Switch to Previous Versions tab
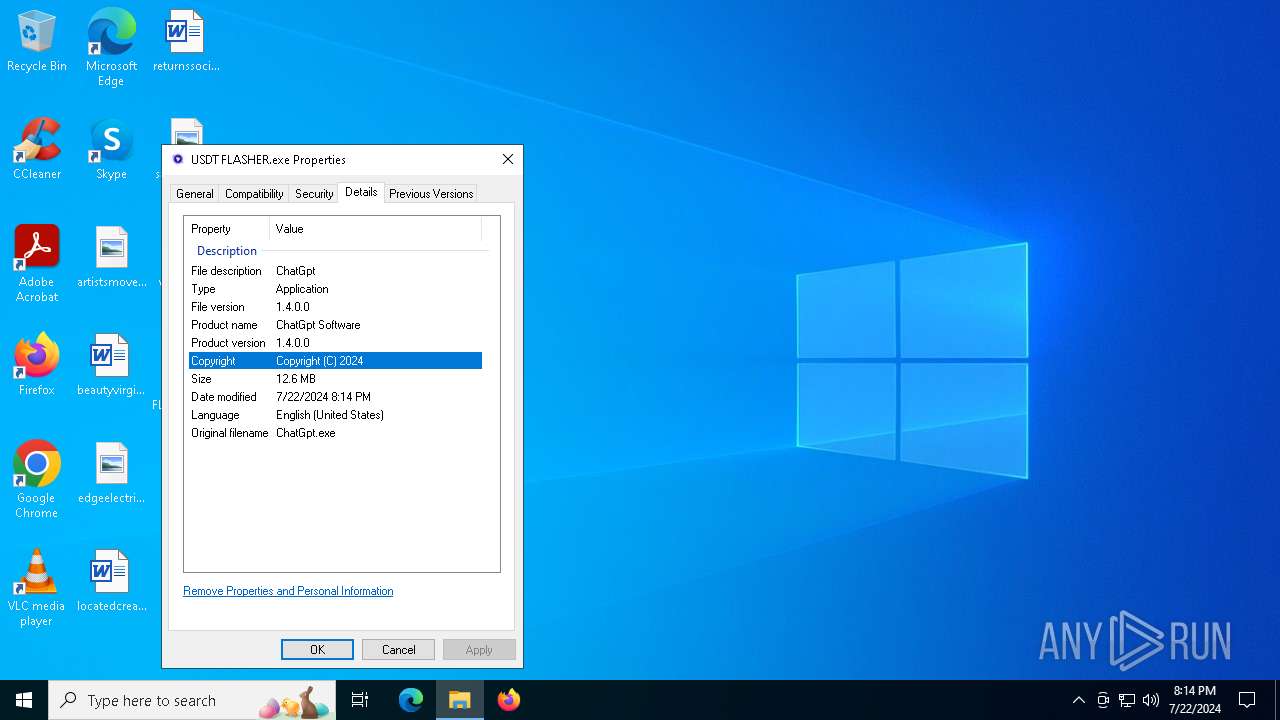 coord(431,194)
